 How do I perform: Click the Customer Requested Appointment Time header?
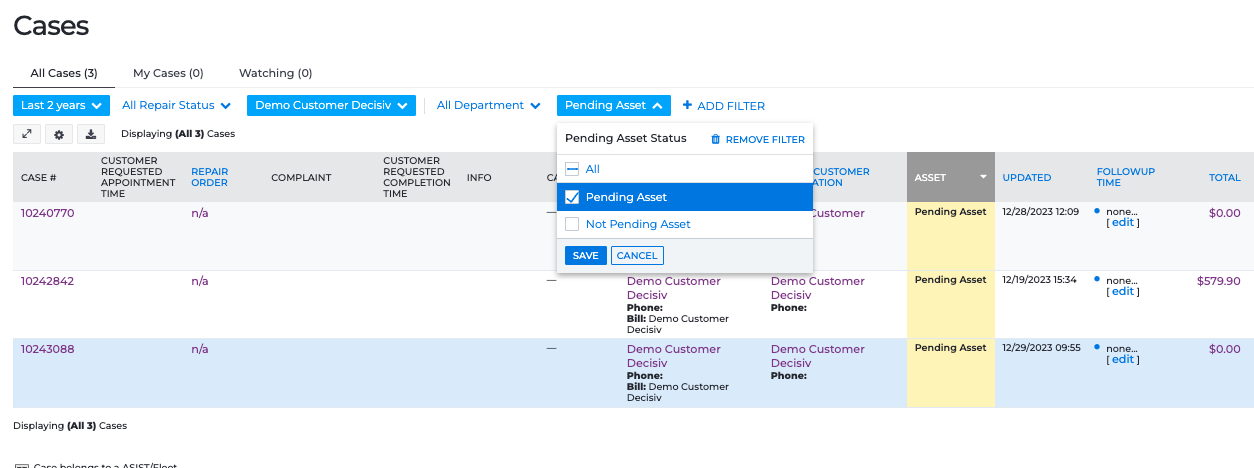pyautogui.click(x=138, y=177)
